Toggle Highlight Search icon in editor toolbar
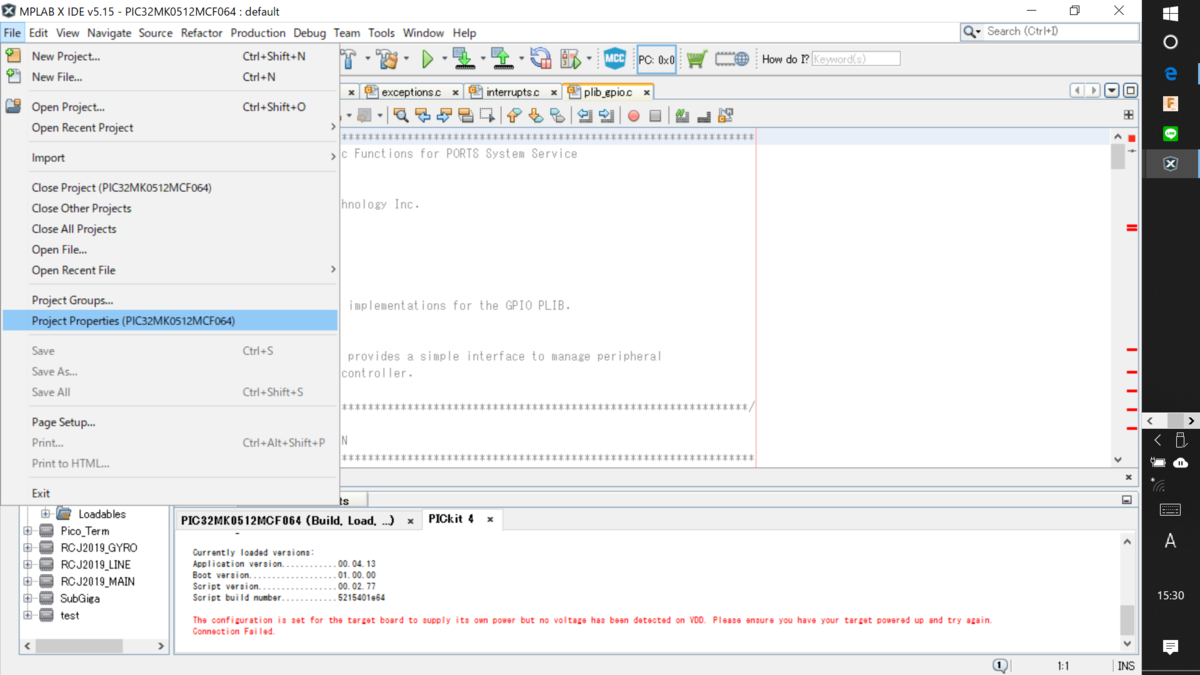 click(466, 116)
